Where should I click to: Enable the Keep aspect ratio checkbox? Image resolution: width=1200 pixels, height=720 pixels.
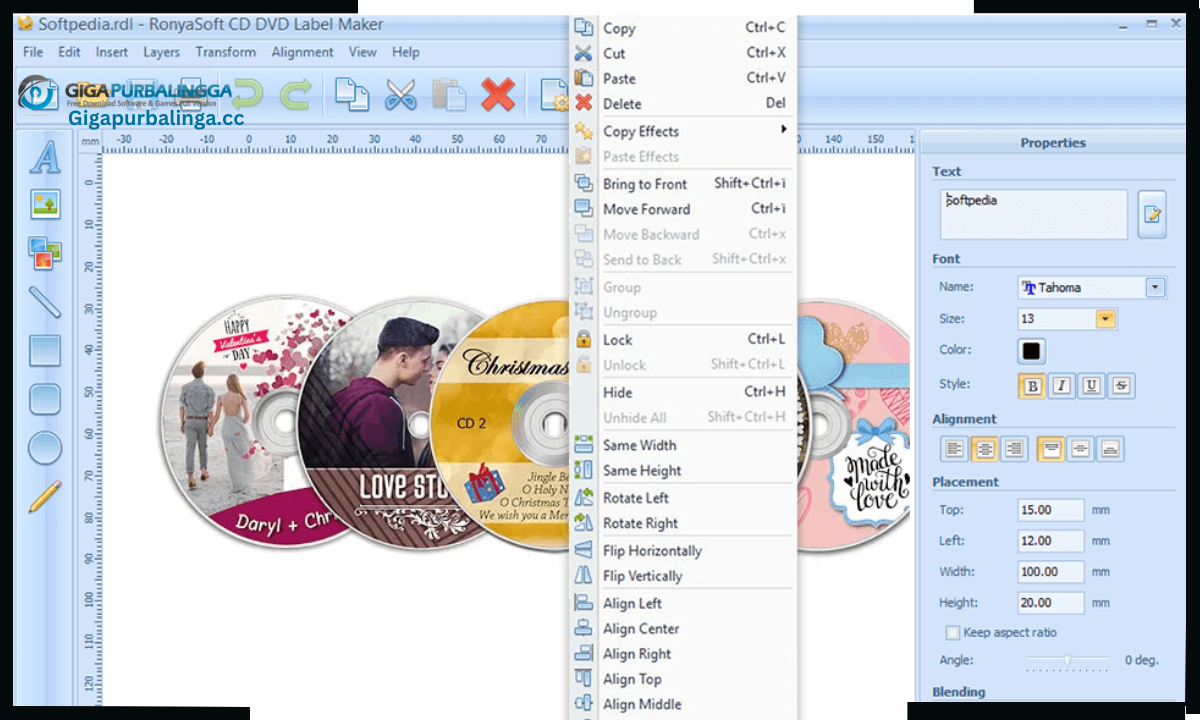(x=953, y=633)
